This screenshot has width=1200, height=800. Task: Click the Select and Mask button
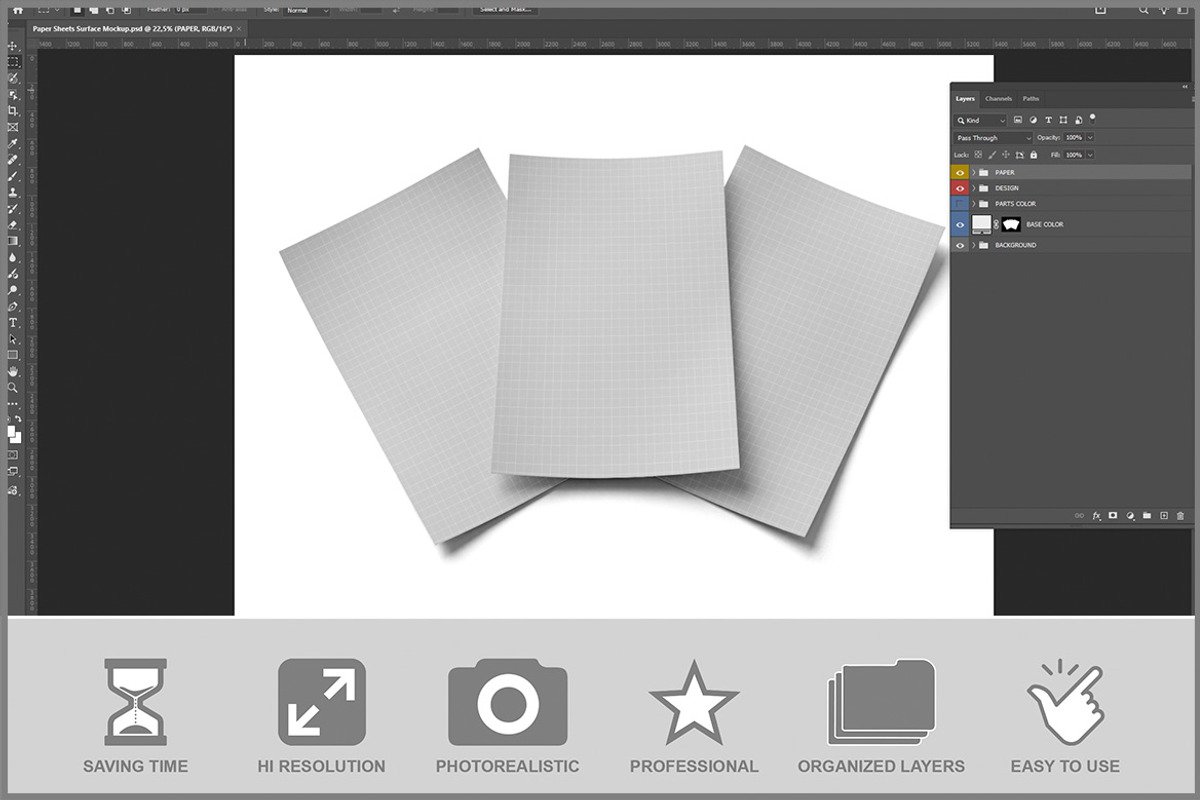(x=505, y=9)
